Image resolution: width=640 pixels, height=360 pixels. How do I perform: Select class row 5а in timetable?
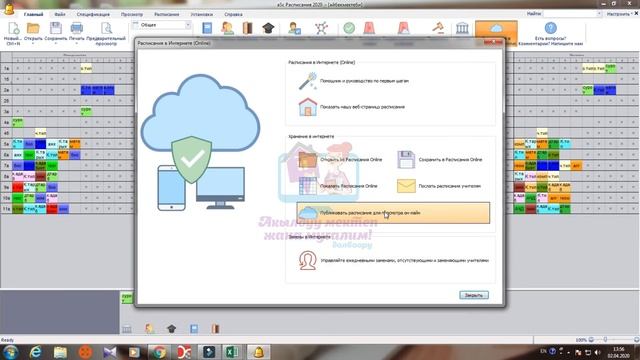[6, 144]
